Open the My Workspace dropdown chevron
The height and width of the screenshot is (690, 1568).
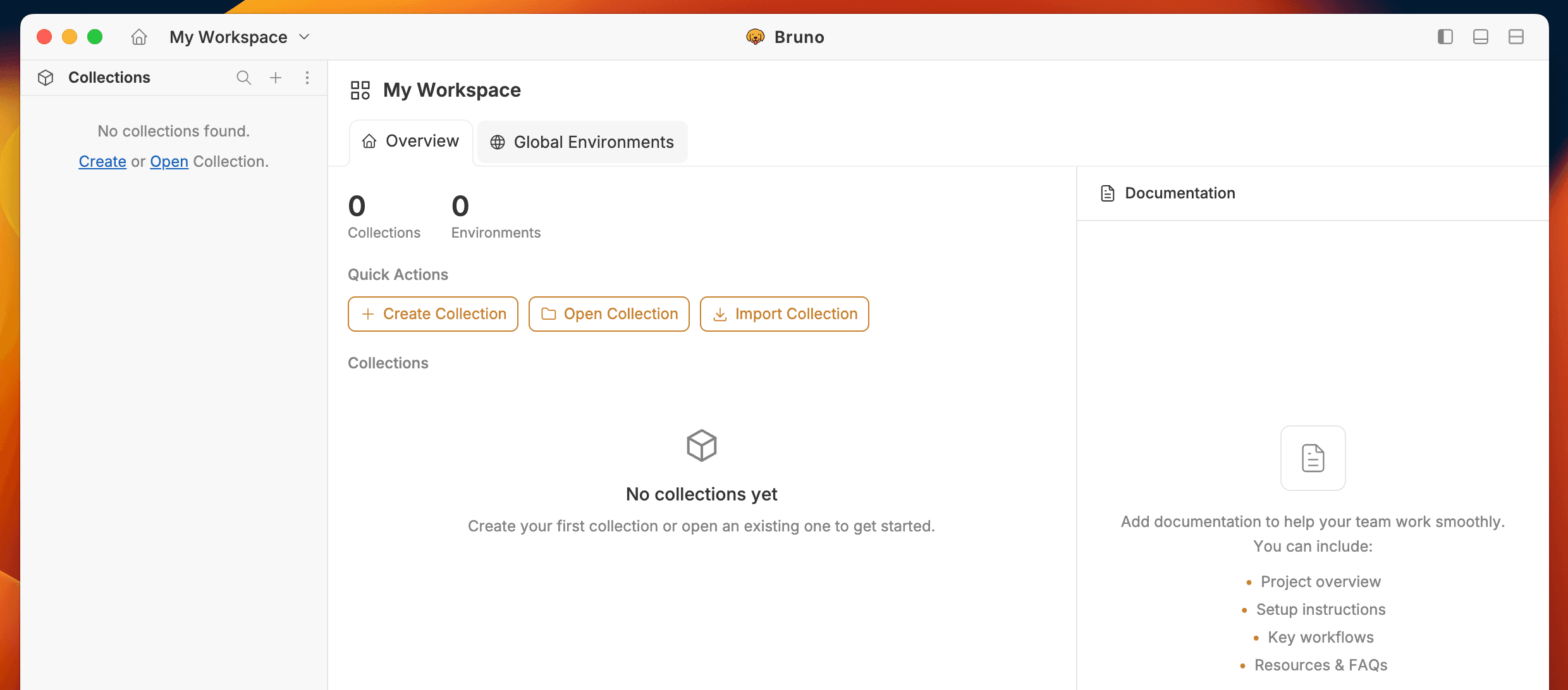tap(304, 37)
